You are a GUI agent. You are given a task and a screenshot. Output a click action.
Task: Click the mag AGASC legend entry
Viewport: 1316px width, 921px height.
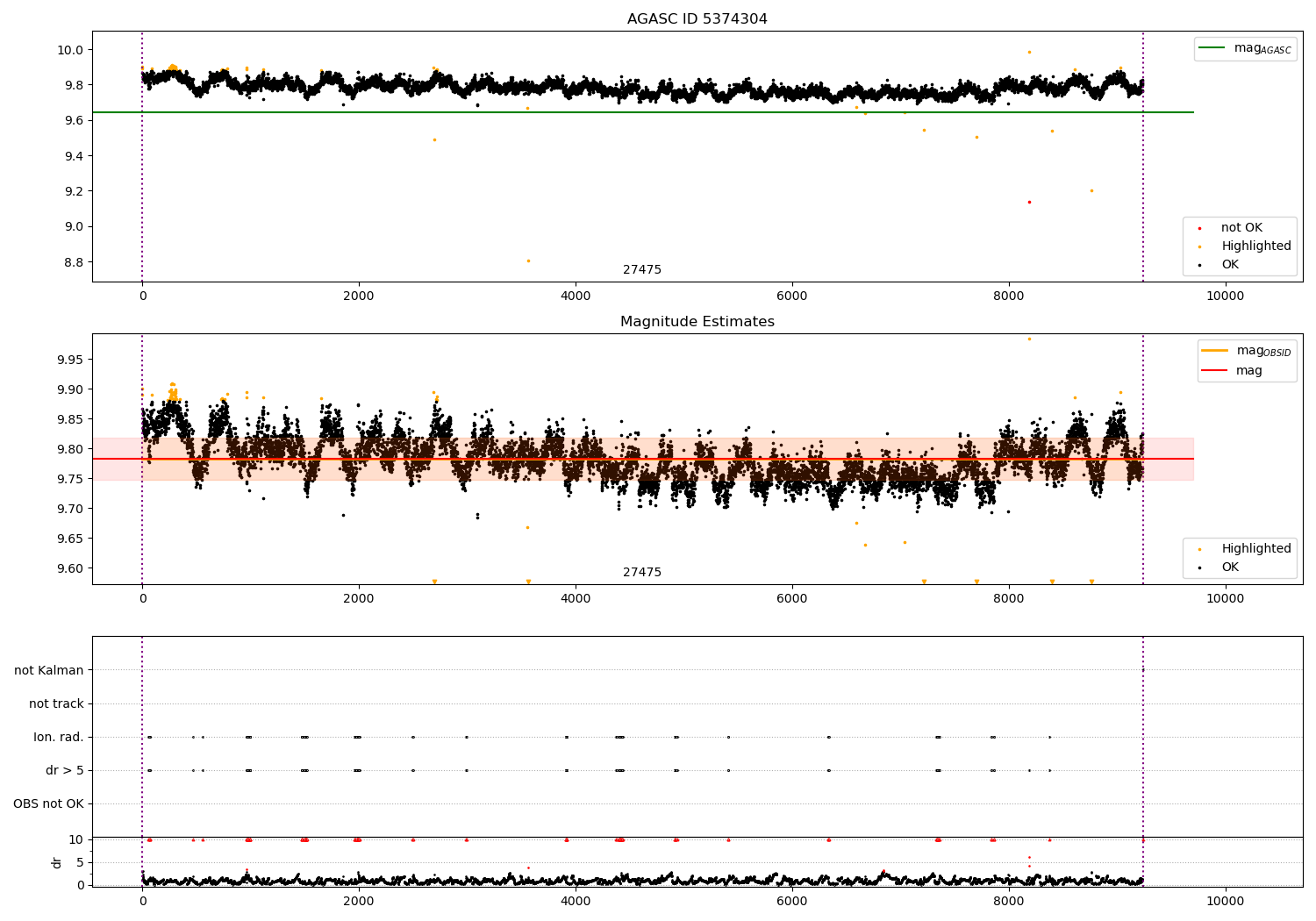[x=1245, y=48]
